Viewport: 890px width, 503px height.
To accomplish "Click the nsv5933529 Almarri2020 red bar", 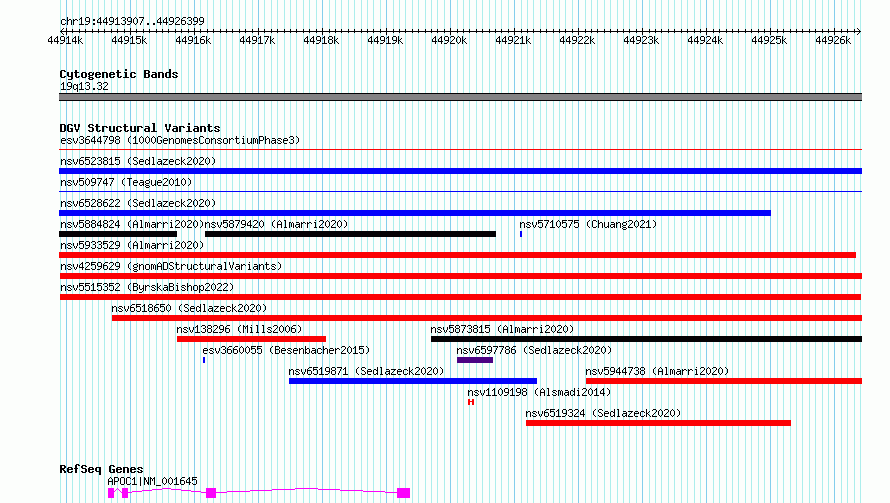I will 457,255.
